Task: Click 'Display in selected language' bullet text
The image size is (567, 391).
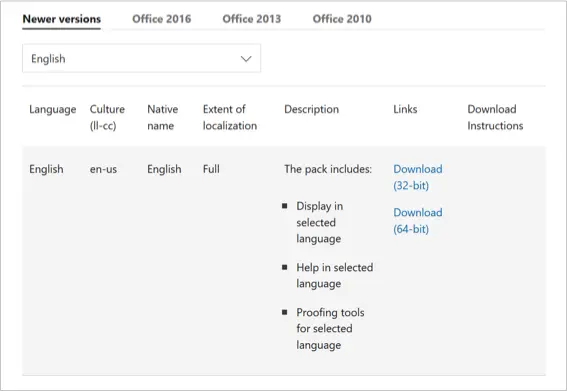Action: click(x=320, y=222)
